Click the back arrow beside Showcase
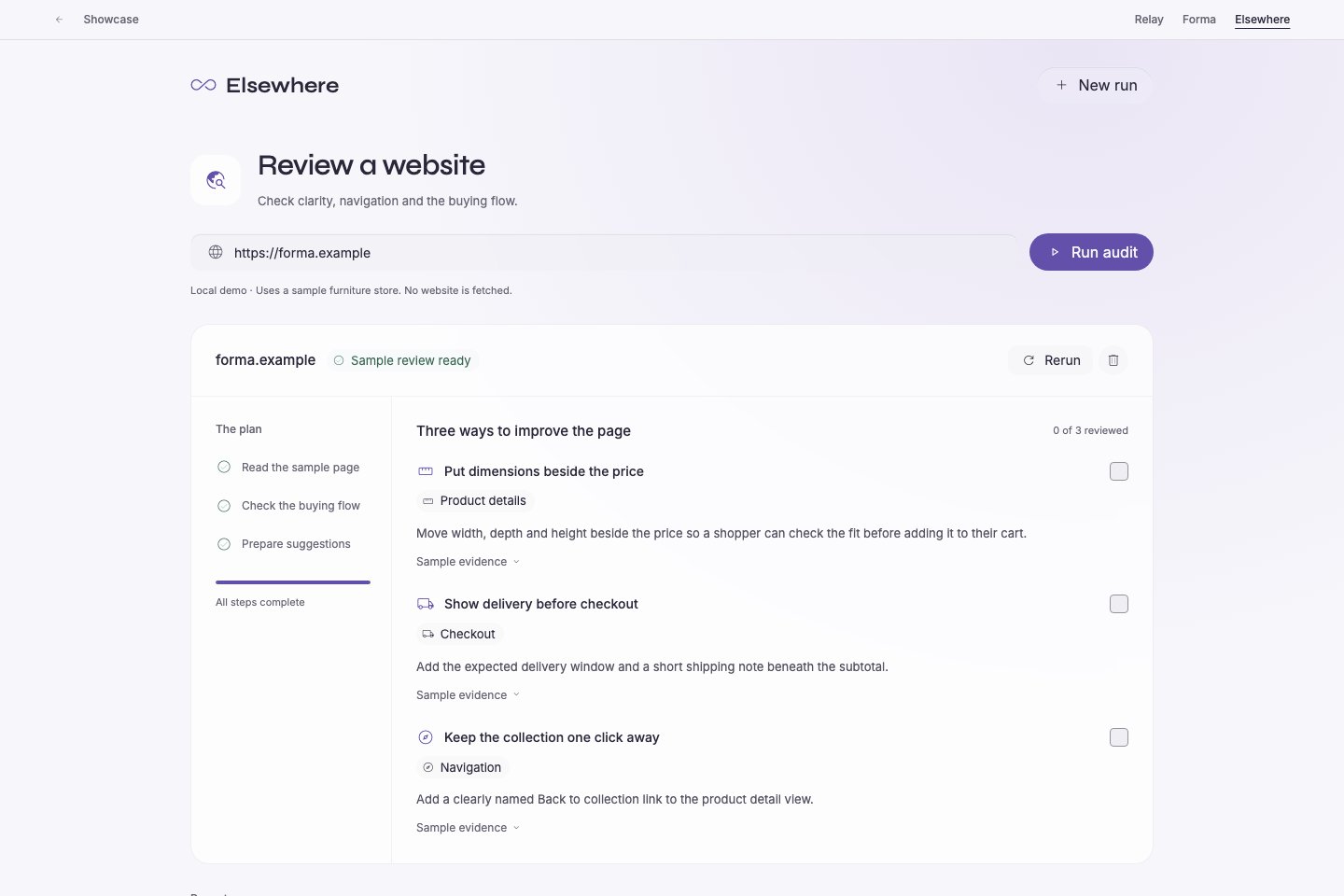The width and height of the screenshot is (1344, 896). 60,20
